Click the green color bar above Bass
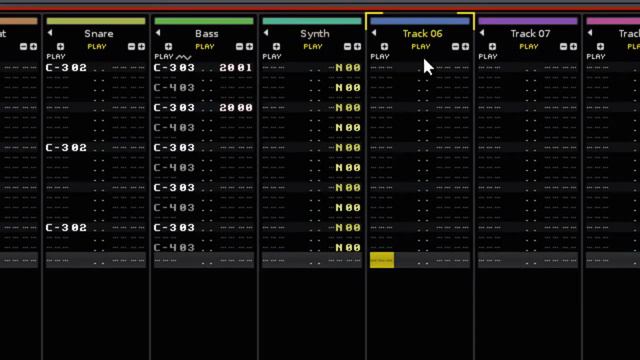The height and width of the screenshot is (360, 640). 204,21
